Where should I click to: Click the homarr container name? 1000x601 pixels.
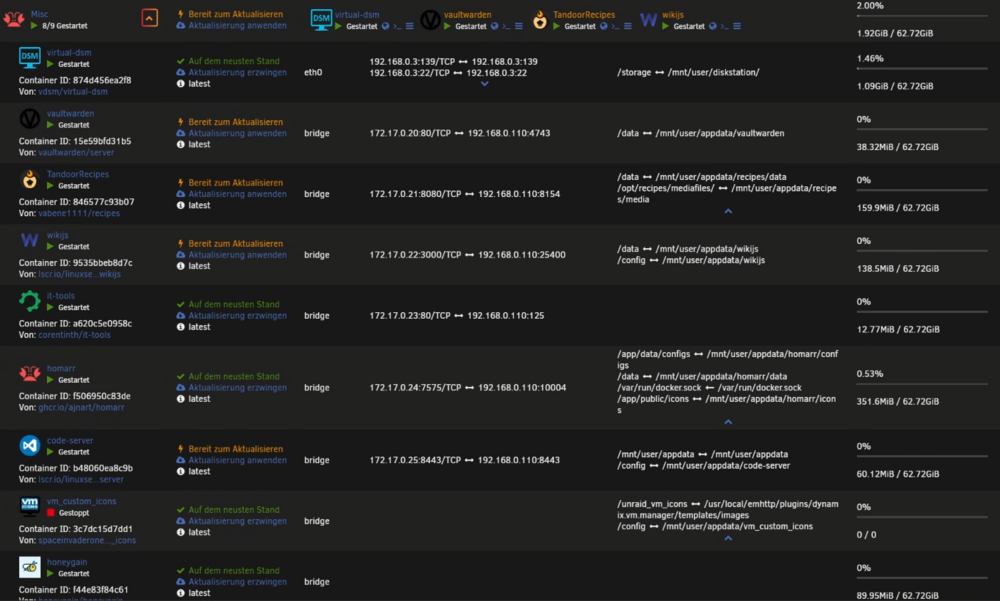[61, 368]
